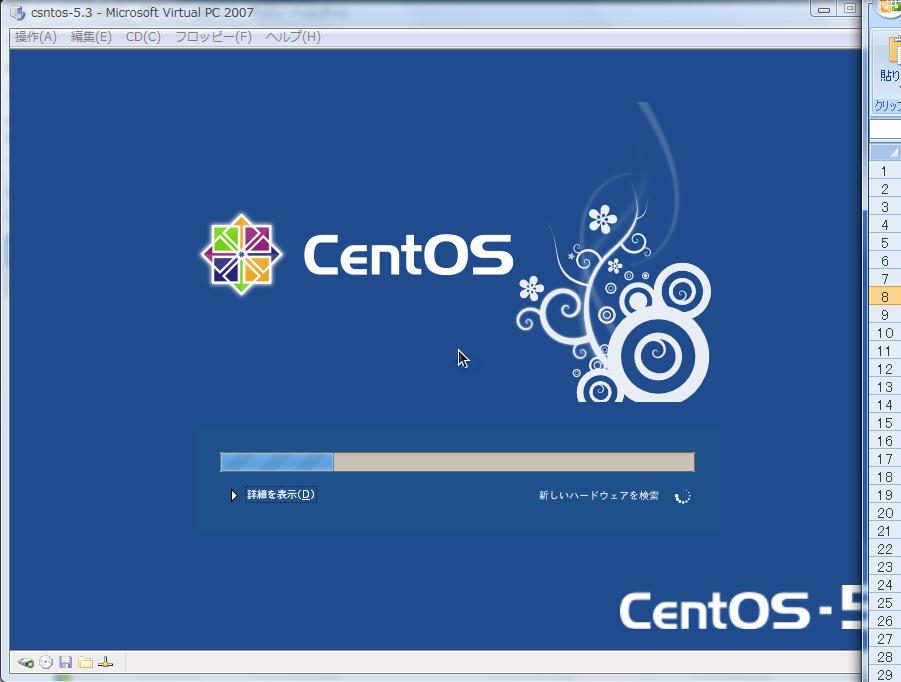The width and height of the screenshot is (901, 682).
Task: Click the hard disk activity icon
Action: (x=26, y=662)
